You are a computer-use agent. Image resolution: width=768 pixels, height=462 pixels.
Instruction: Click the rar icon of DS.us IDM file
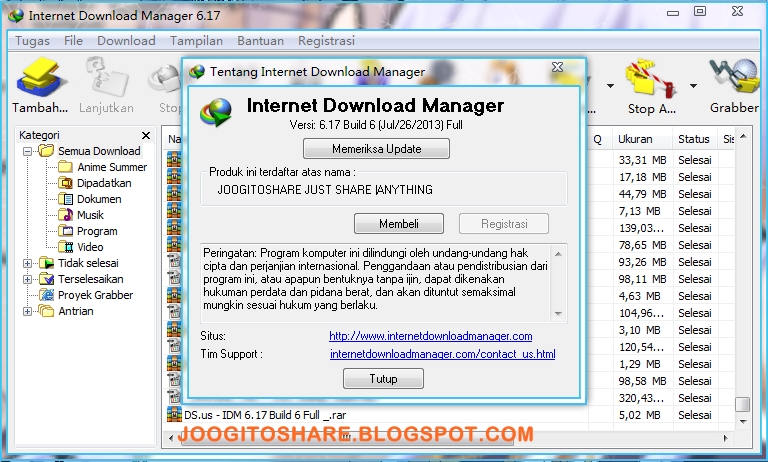pyautogui.click(x=174, y=414)
